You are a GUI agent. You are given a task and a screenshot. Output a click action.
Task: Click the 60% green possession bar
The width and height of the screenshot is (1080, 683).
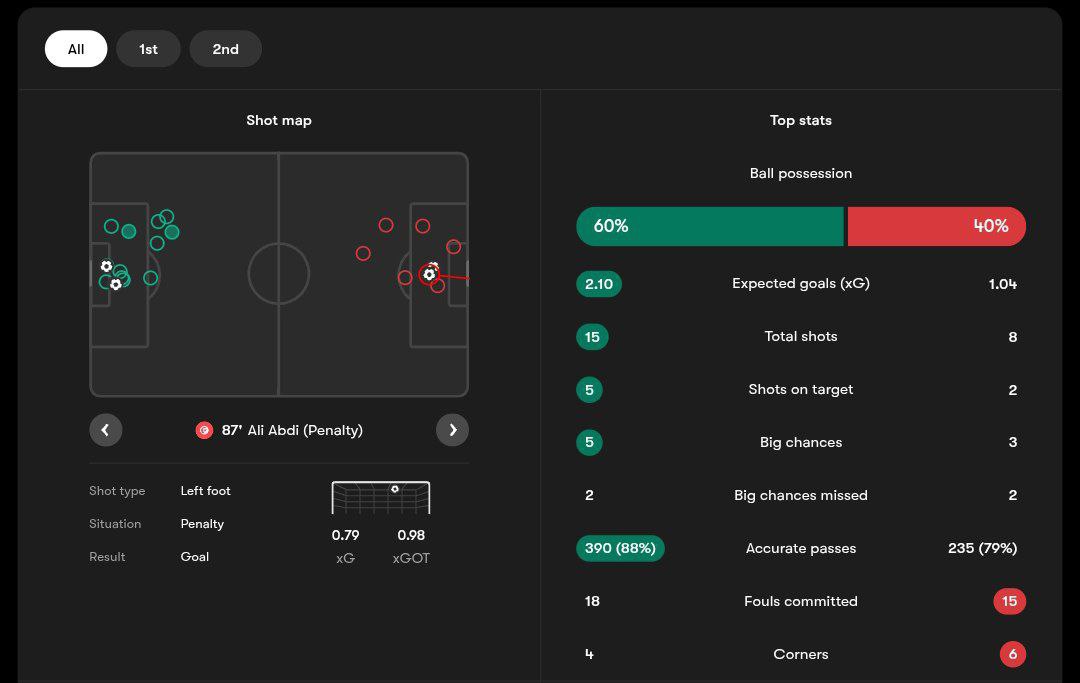(710, 226)
